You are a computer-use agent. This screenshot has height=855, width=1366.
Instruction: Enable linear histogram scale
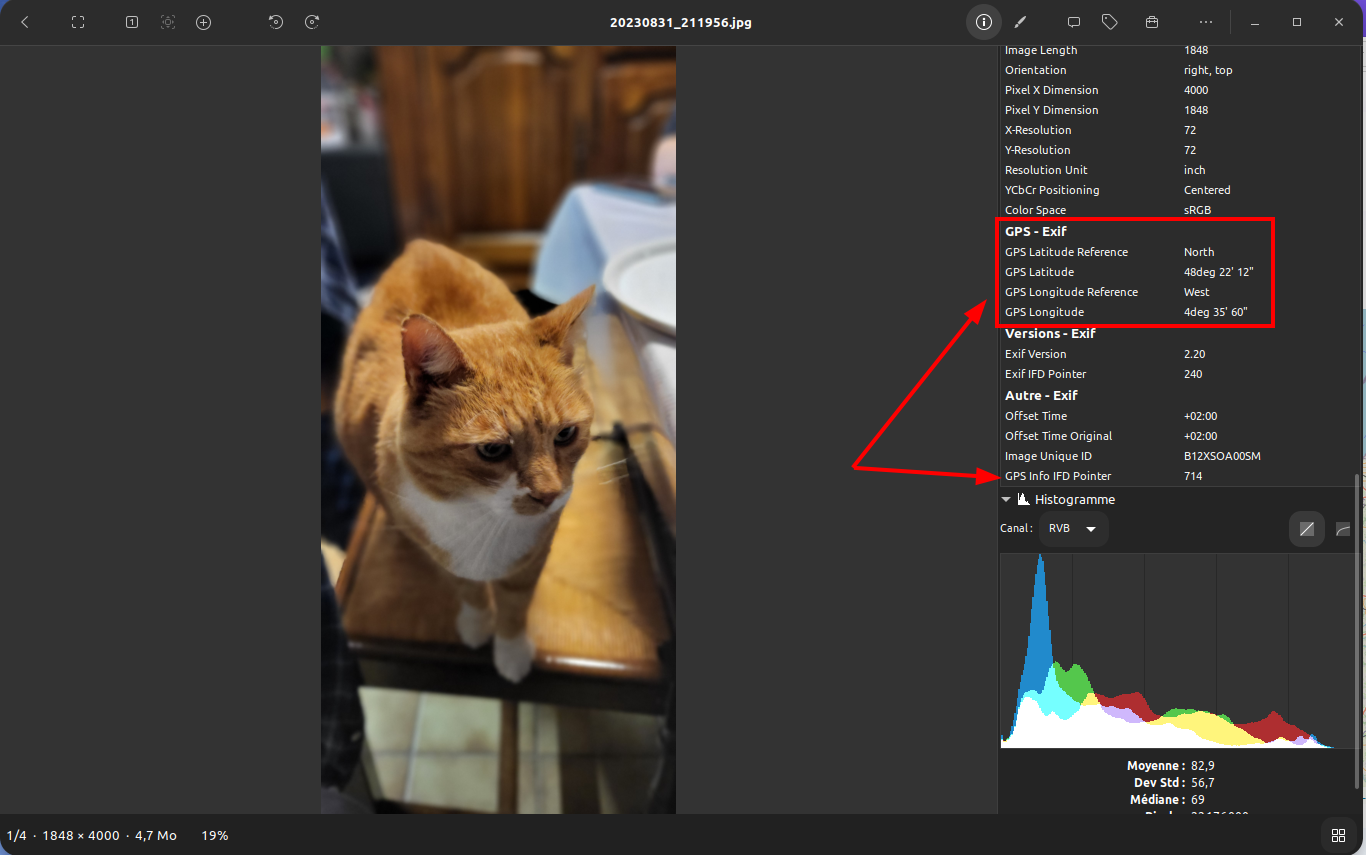click(x=1306, y=529)
